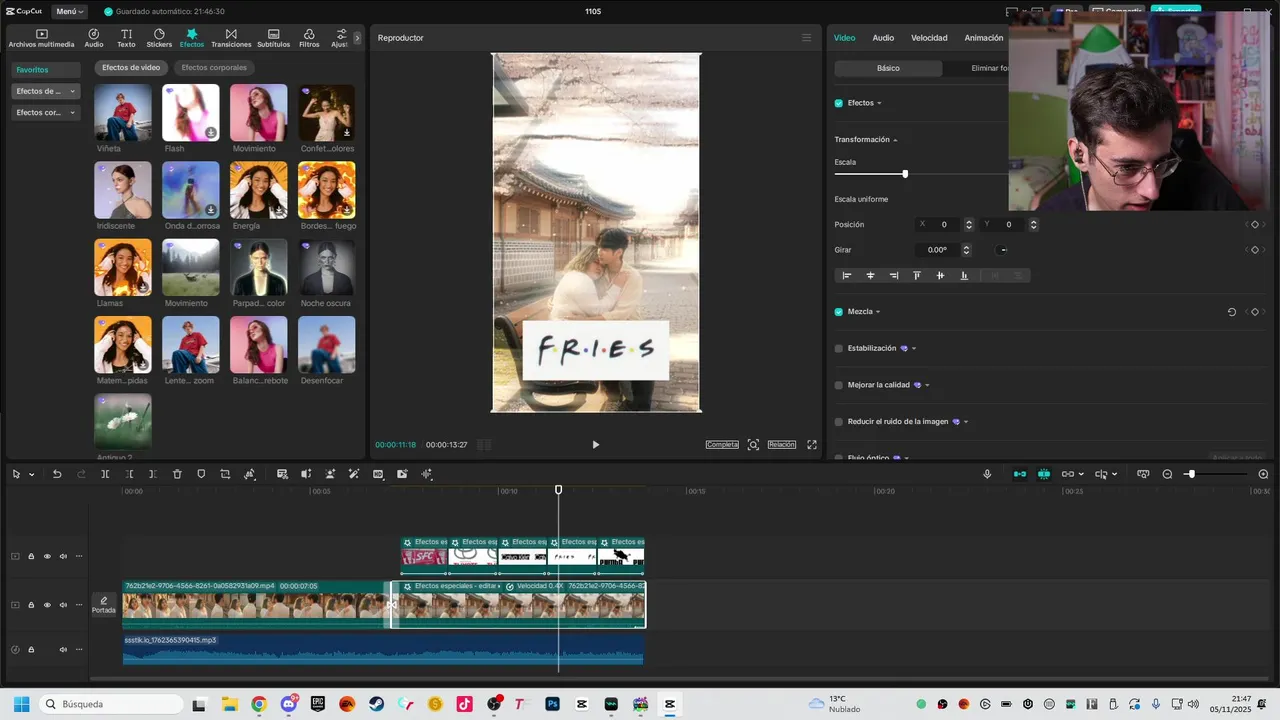Toggle the main track magnet
The width and height of the screenshot is (1280, 720).
click(x=1019, y=474)
